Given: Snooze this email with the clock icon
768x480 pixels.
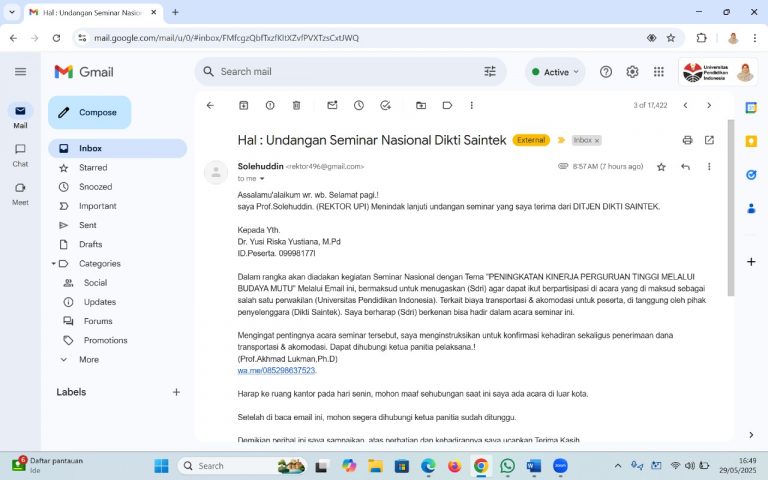Looking at the screenshot, I should 359,105.
